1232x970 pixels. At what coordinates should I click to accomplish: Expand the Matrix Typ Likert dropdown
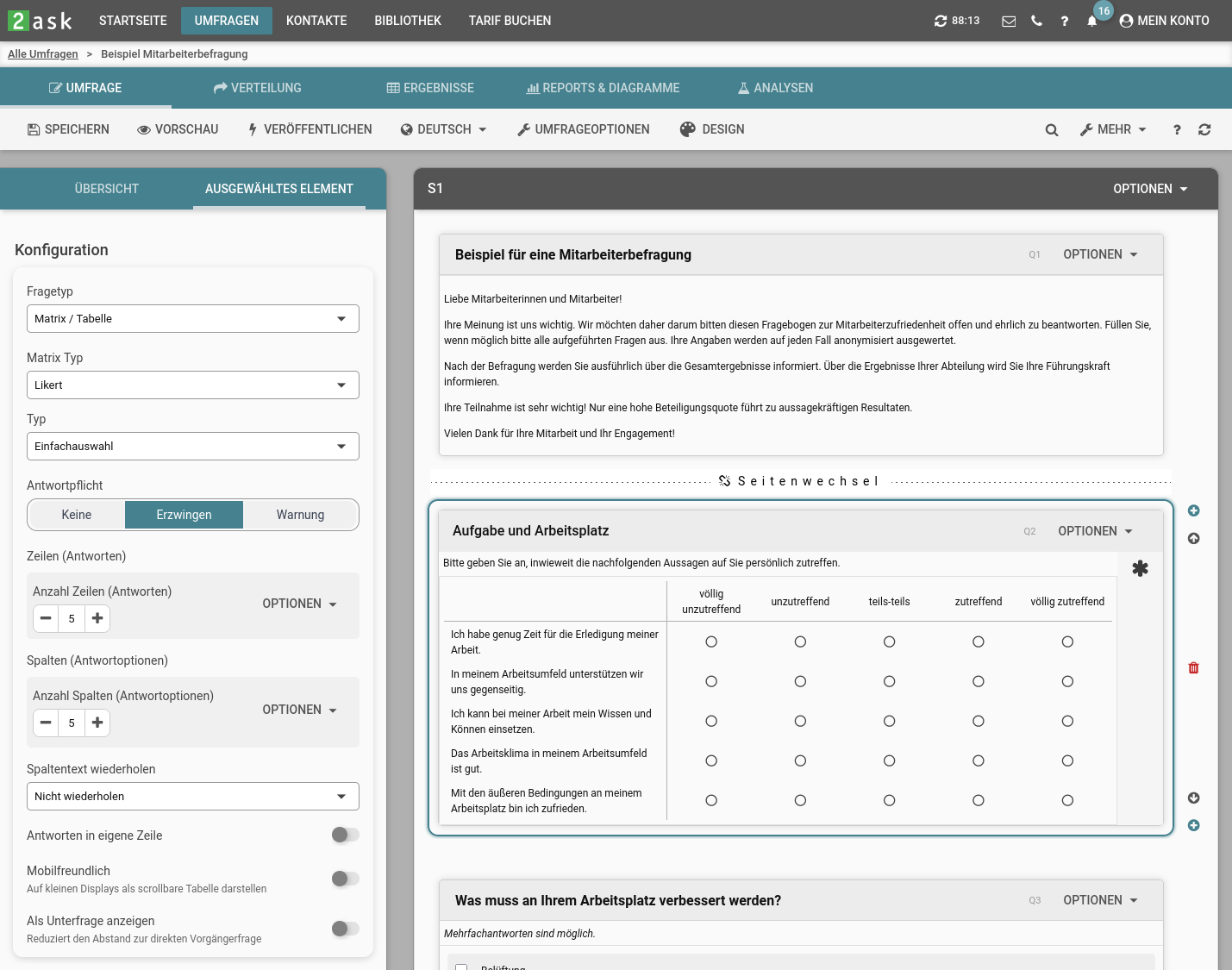pos(192,385)
